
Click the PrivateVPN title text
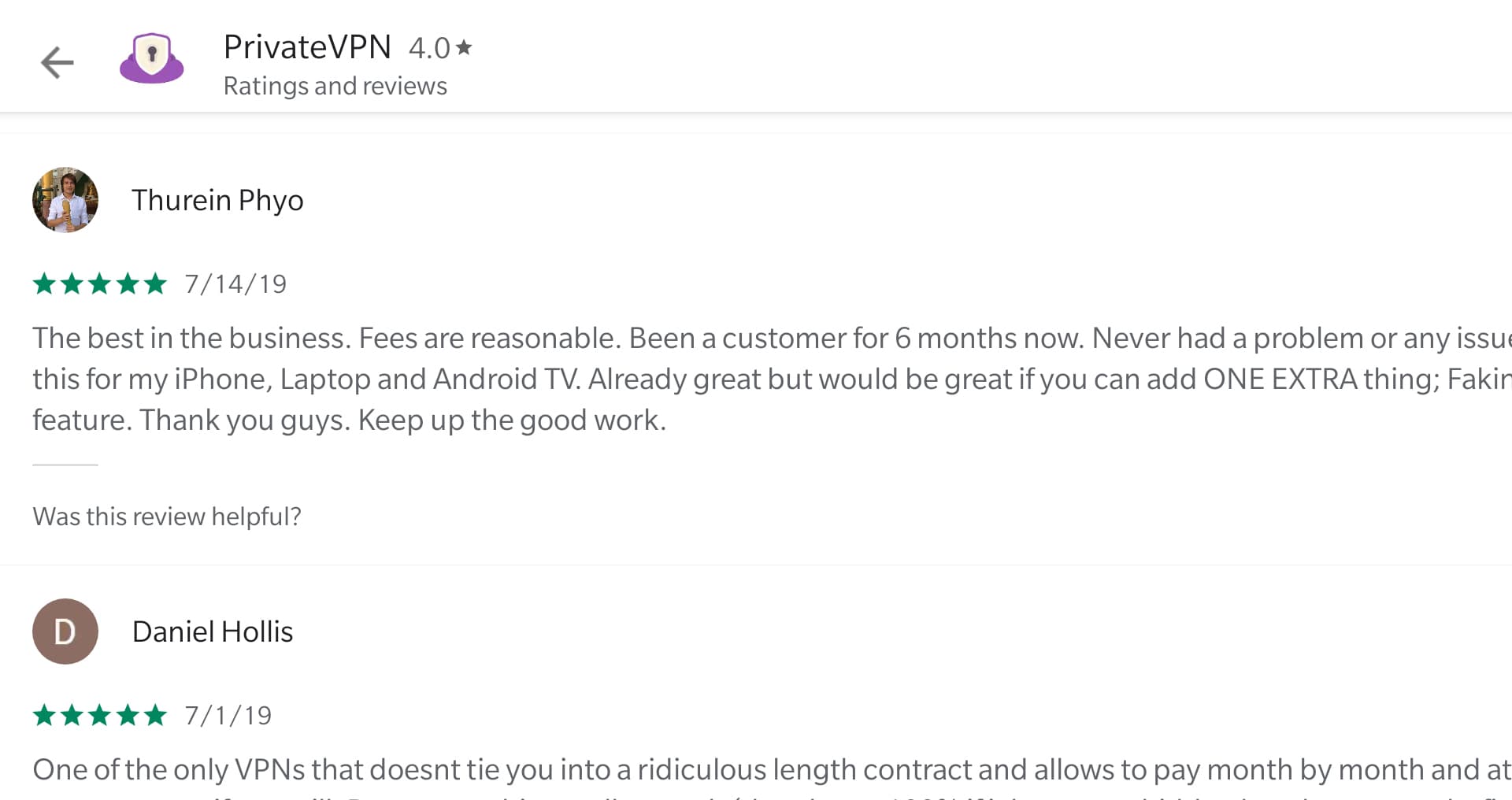pos(307,47)
